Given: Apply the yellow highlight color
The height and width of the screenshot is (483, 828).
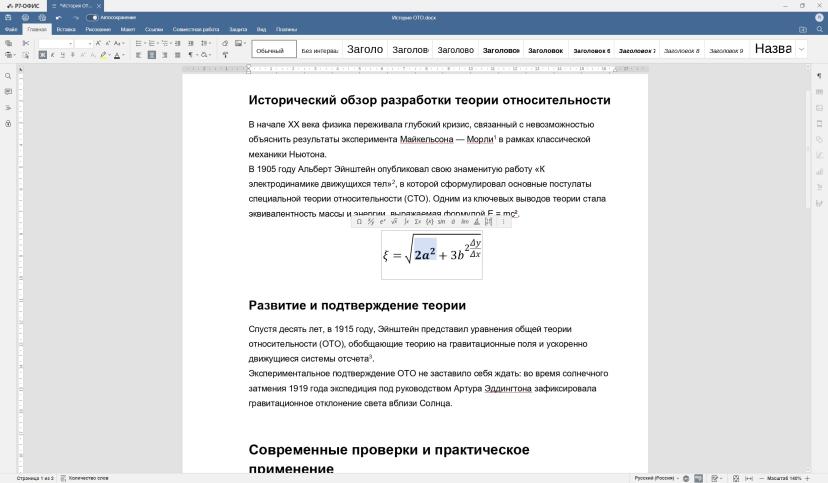Looking at the screenshot, I should [x=104, y=55].
